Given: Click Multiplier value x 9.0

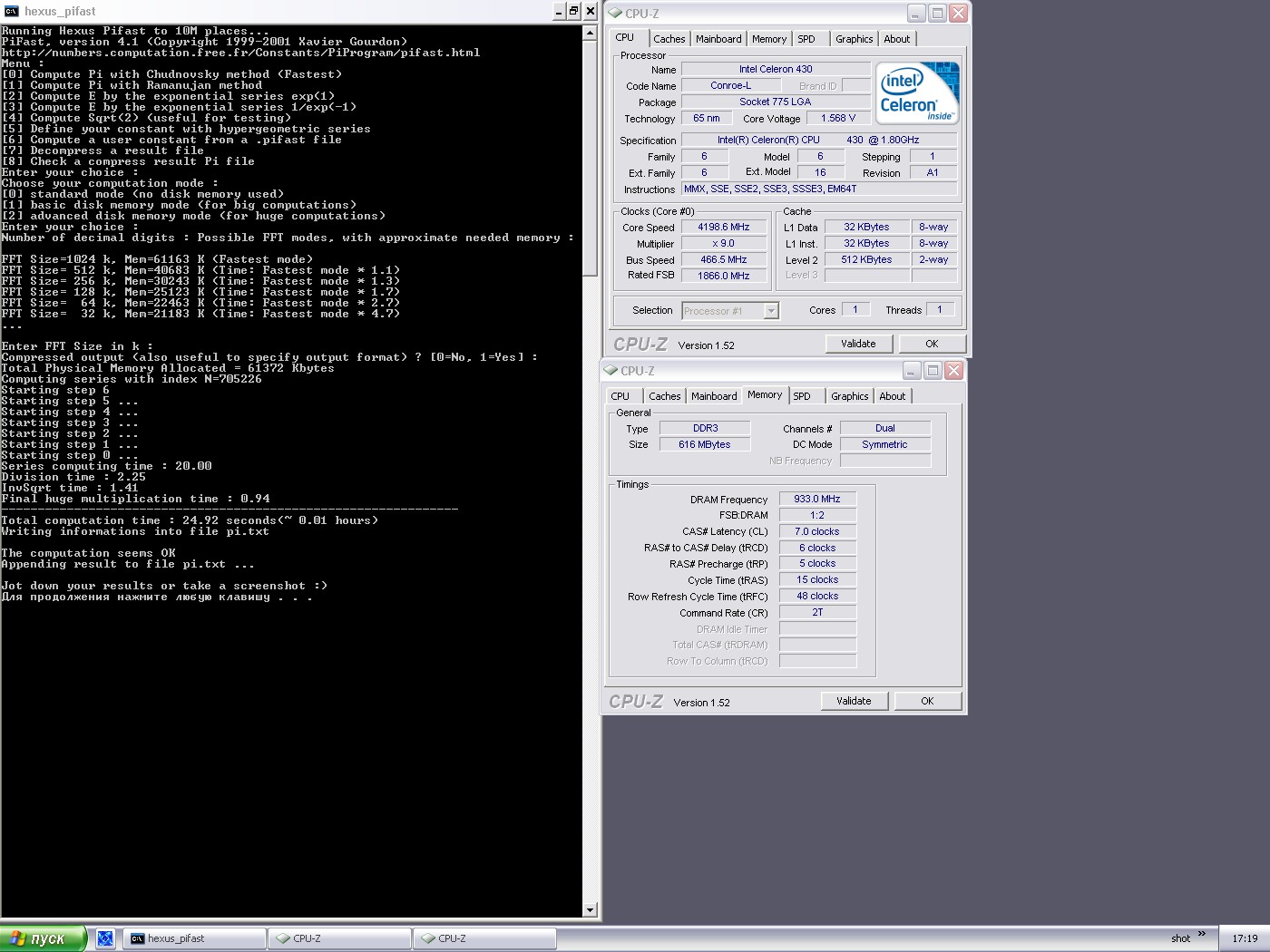Looking at the screenshot, I should pos(724,244).
